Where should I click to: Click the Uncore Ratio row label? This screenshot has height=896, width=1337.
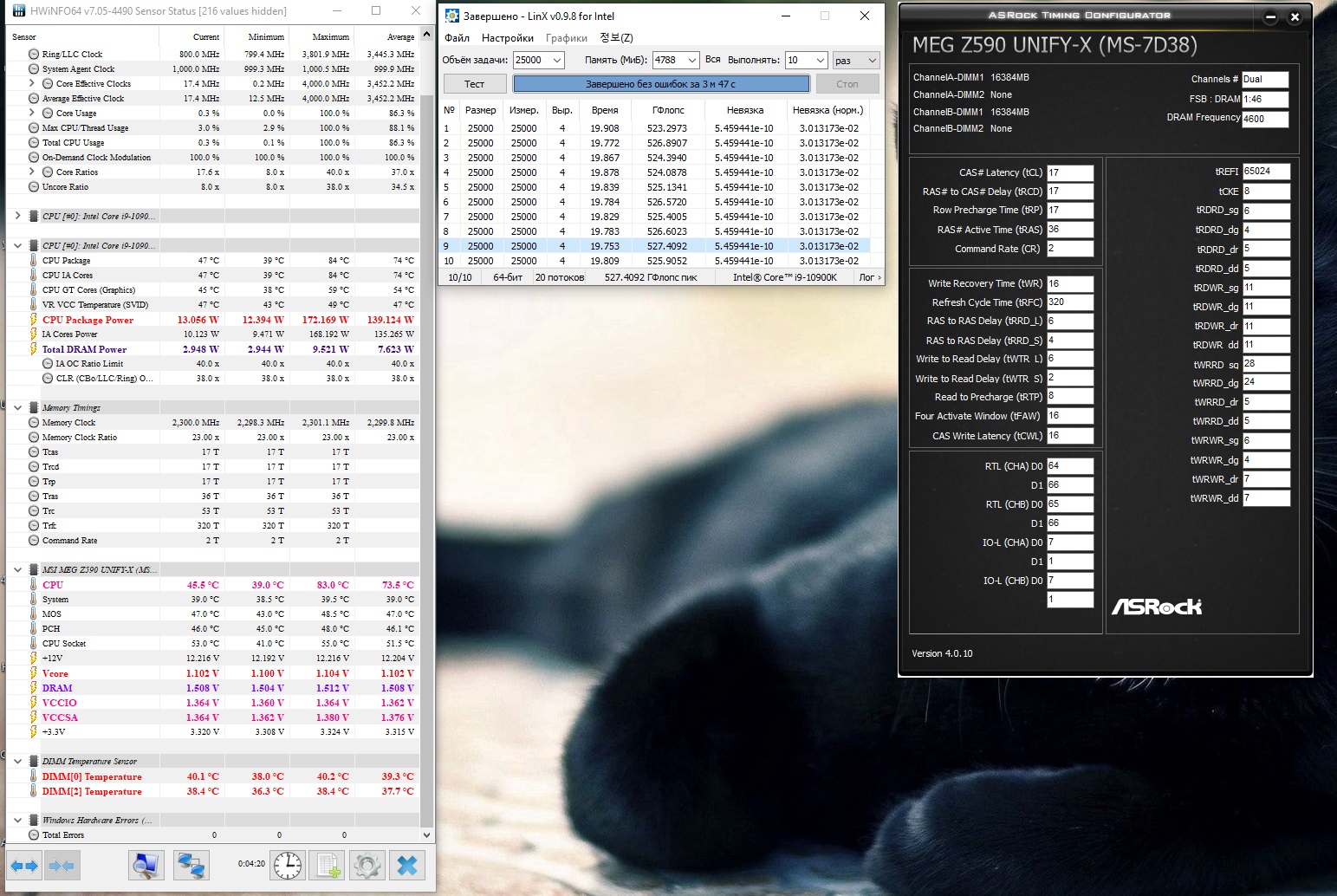65,186
